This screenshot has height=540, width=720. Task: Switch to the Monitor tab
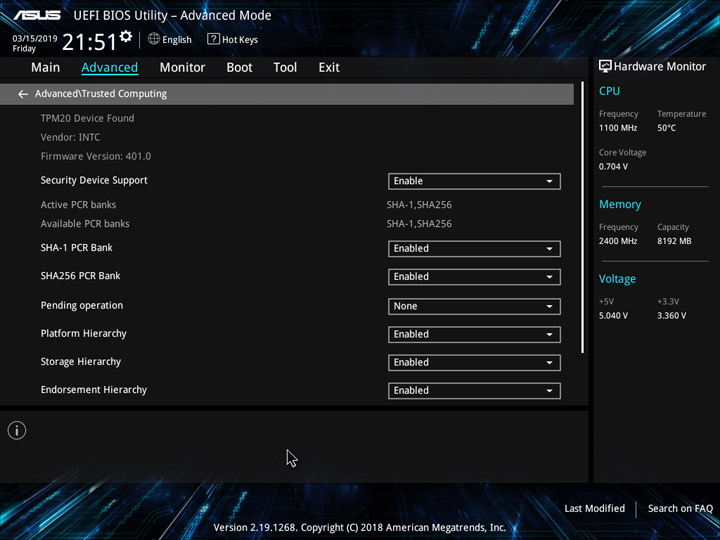(x=182, y=68)
